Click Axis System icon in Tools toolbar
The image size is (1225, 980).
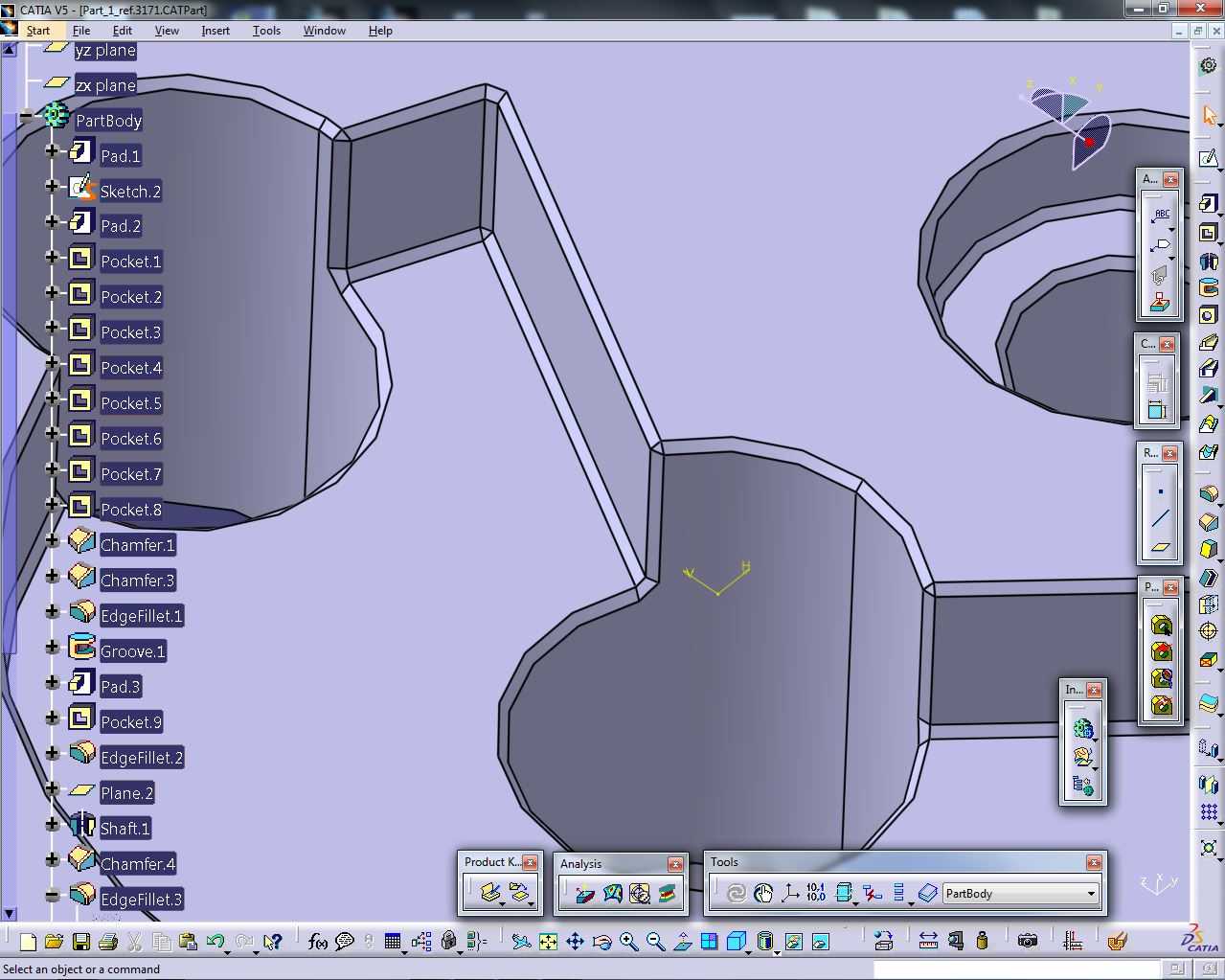click(x=790, y=893)
